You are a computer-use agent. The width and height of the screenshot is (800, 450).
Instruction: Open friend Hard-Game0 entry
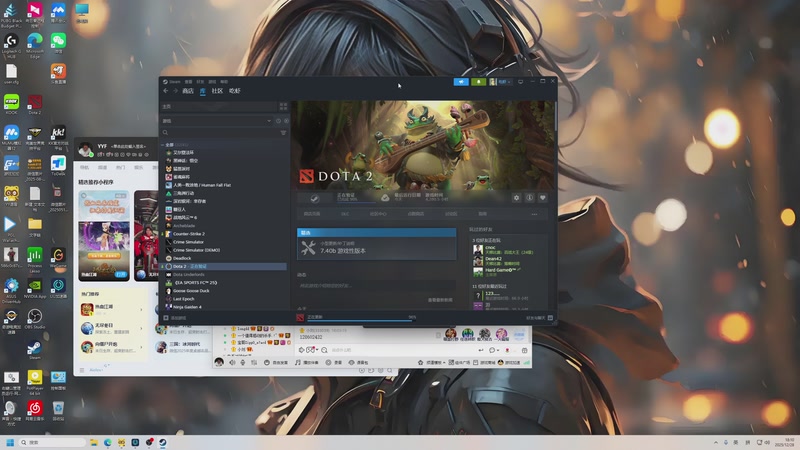[505, 271]
